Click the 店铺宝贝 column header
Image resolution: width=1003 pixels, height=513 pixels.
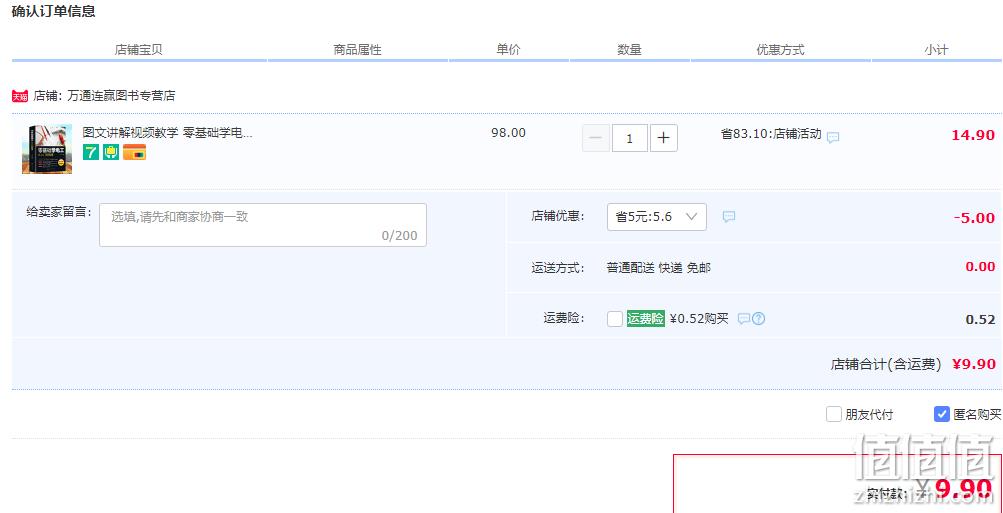(x=139, y=50)
